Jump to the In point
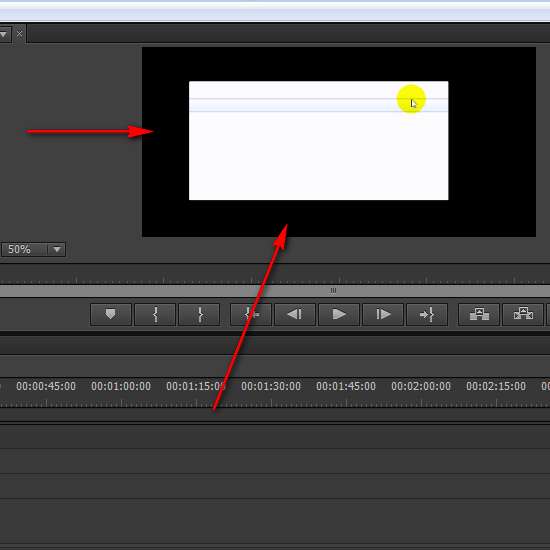This screenshot has width=550, height=550. pos(251,314)
